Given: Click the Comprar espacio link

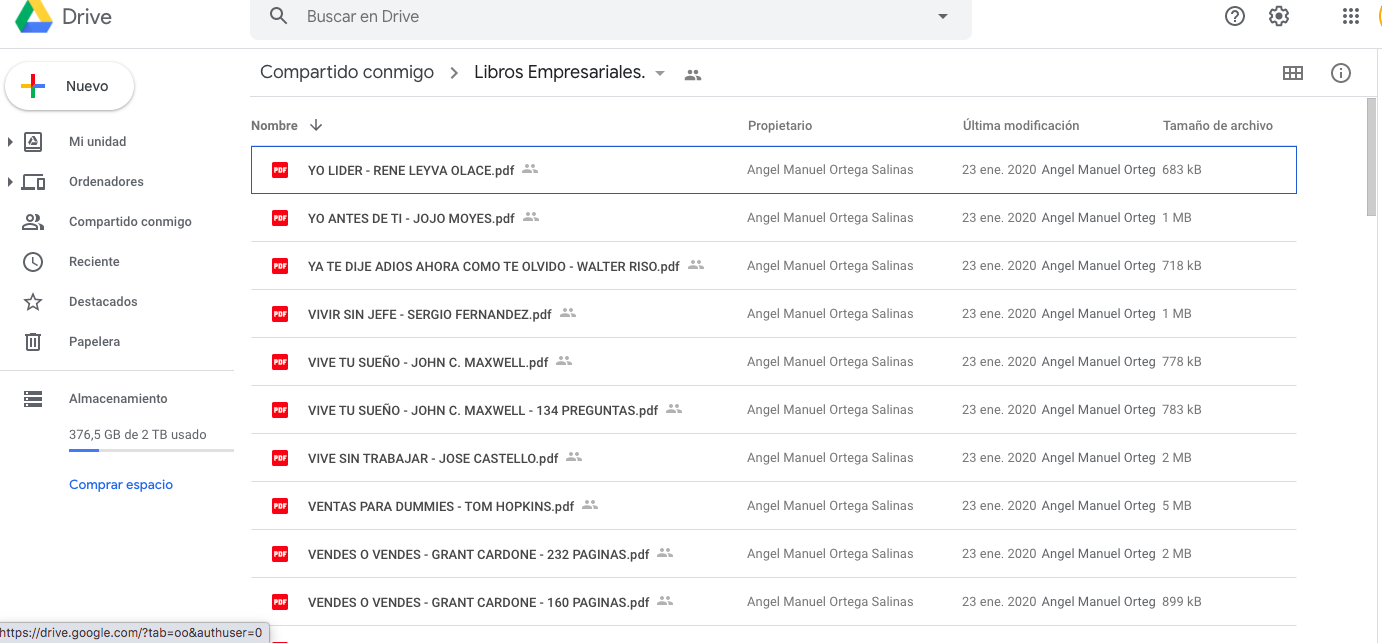Looking at the screenshot, I should coord(121,485).
